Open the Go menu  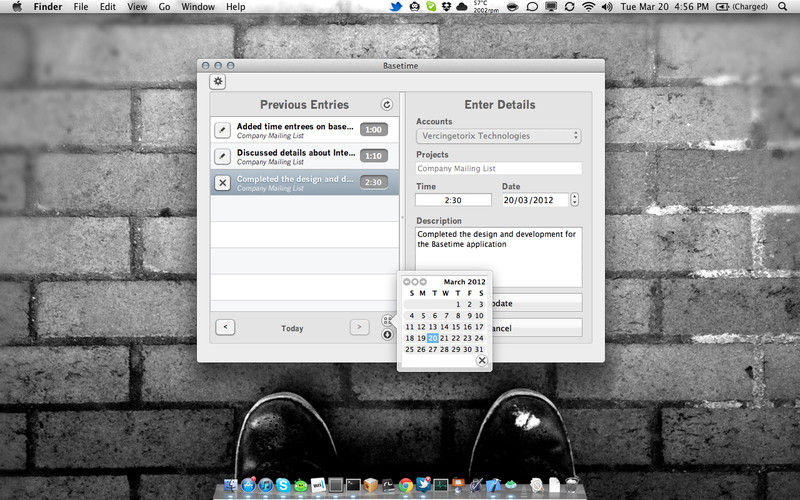point(164,7)
